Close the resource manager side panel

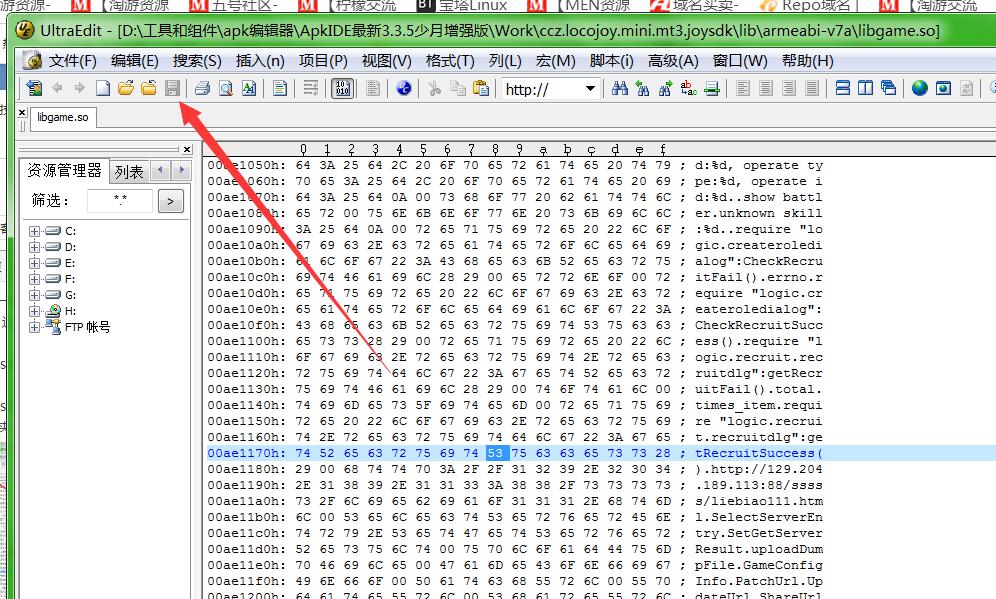point(186,150)
